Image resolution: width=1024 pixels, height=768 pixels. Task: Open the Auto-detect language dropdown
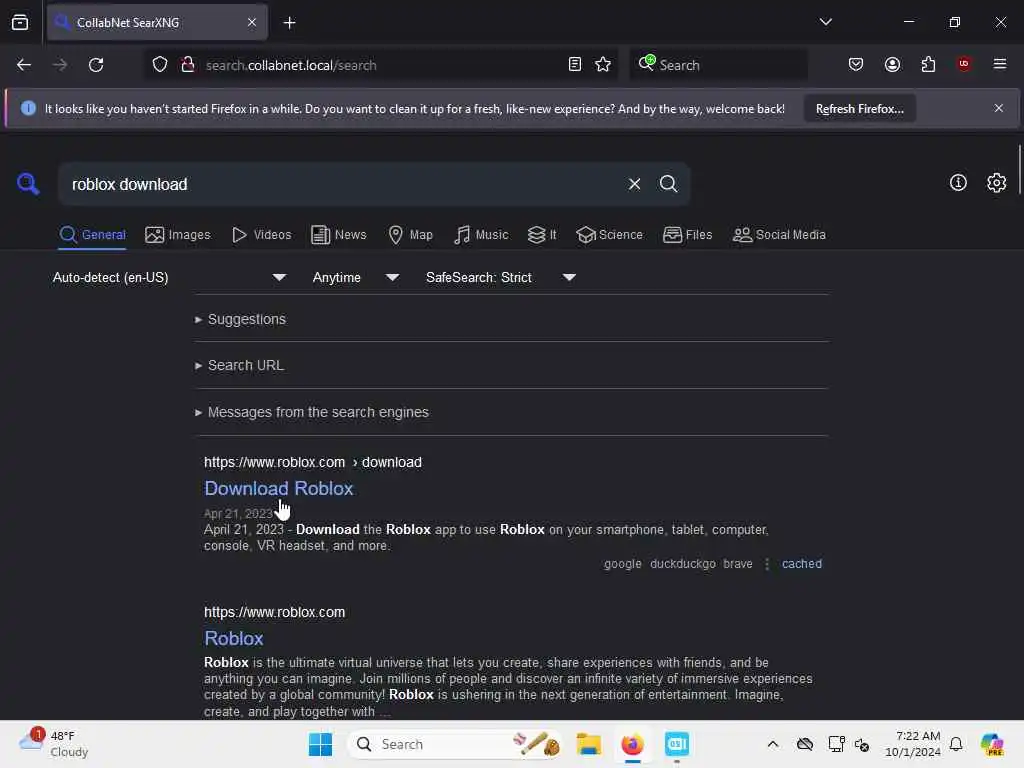coord(170,278)
